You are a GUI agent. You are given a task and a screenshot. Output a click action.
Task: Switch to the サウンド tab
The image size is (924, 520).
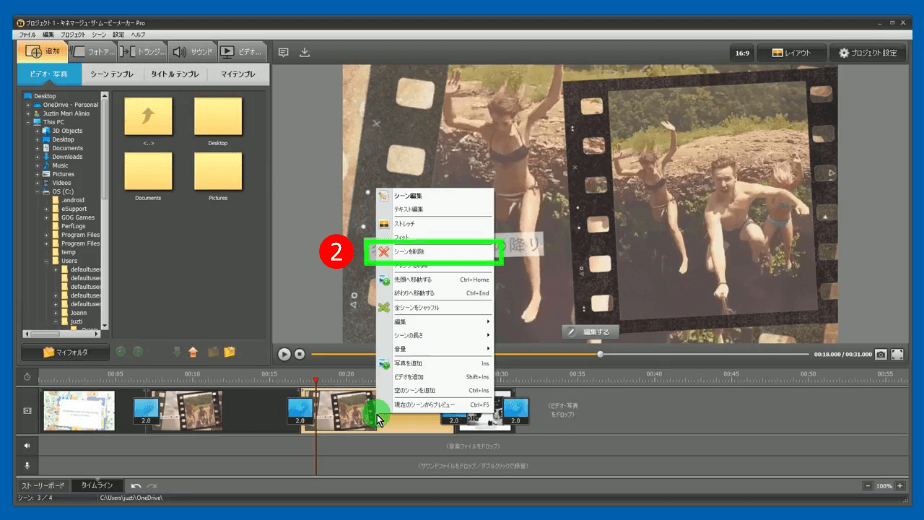pos(192,52)
